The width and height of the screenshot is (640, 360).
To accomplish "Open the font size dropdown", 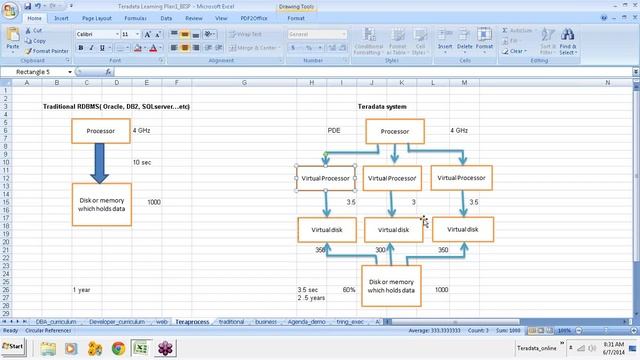I will tap(138, 34).
